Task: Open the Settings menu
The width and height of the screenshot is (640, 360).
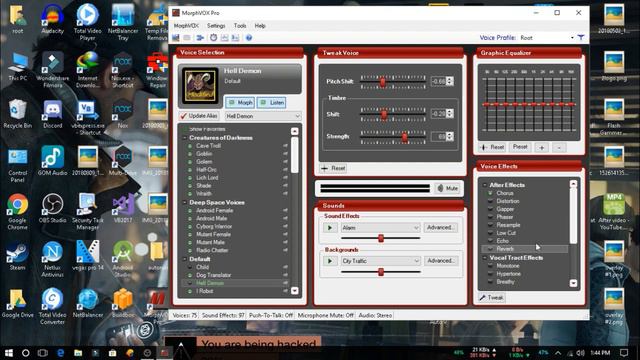Action: [216, 26]
